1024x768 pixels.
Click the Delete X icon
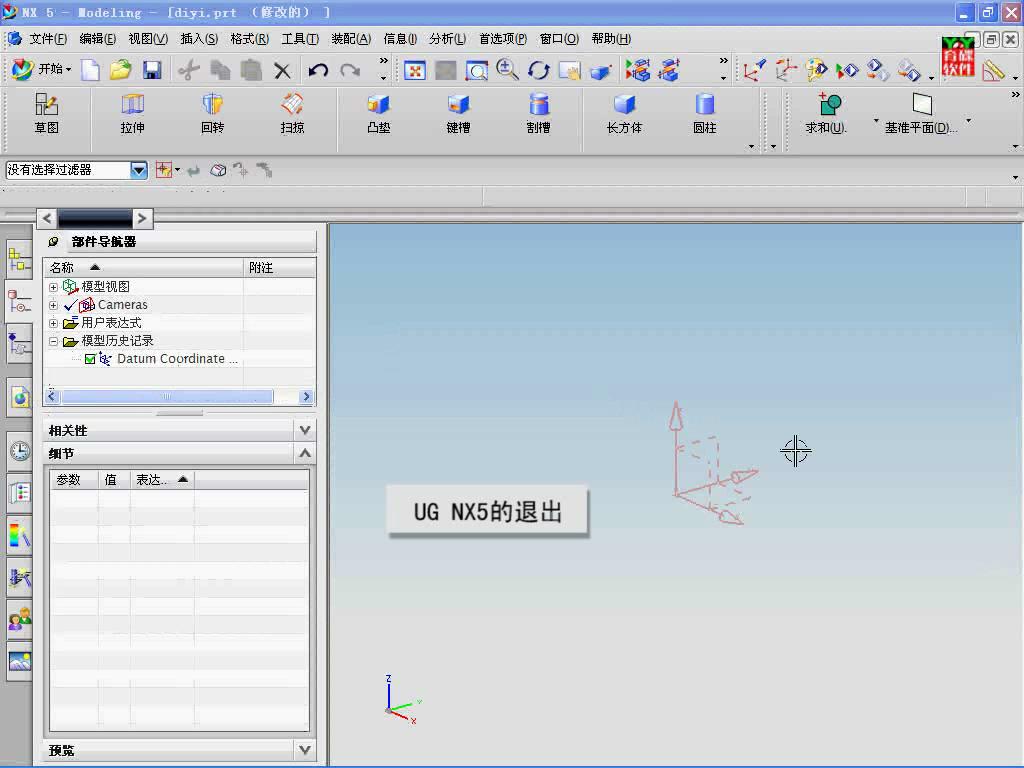[282, 70]
